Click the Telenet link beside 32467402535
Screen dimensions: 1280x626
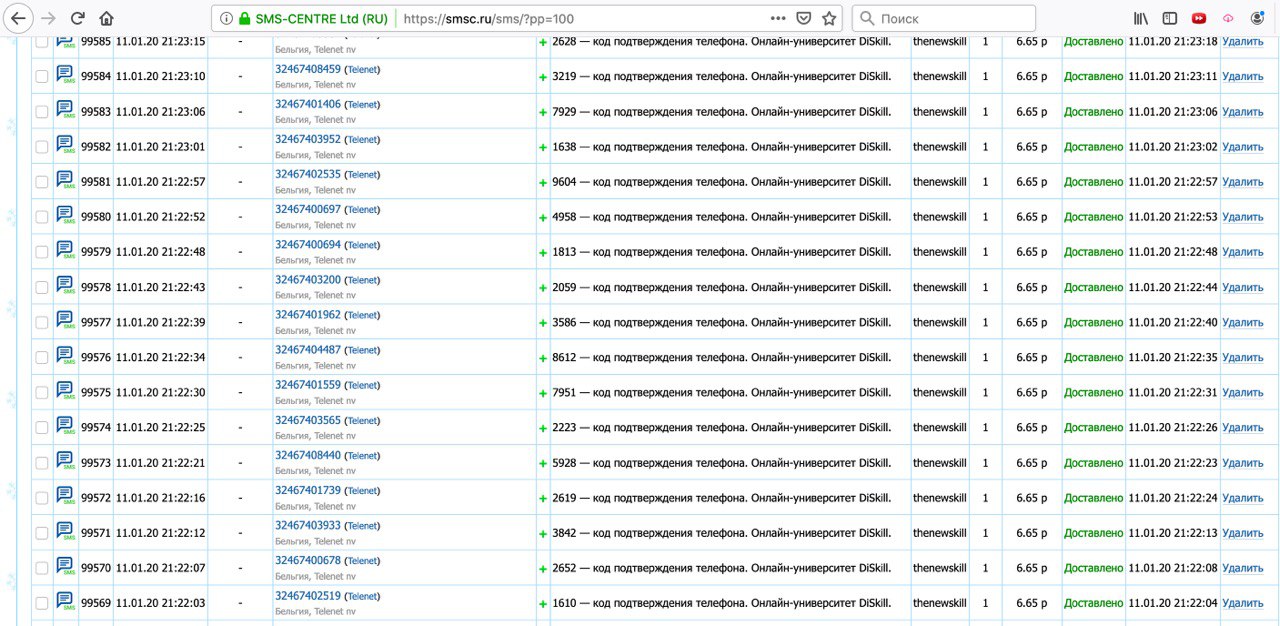coord(362,175)
